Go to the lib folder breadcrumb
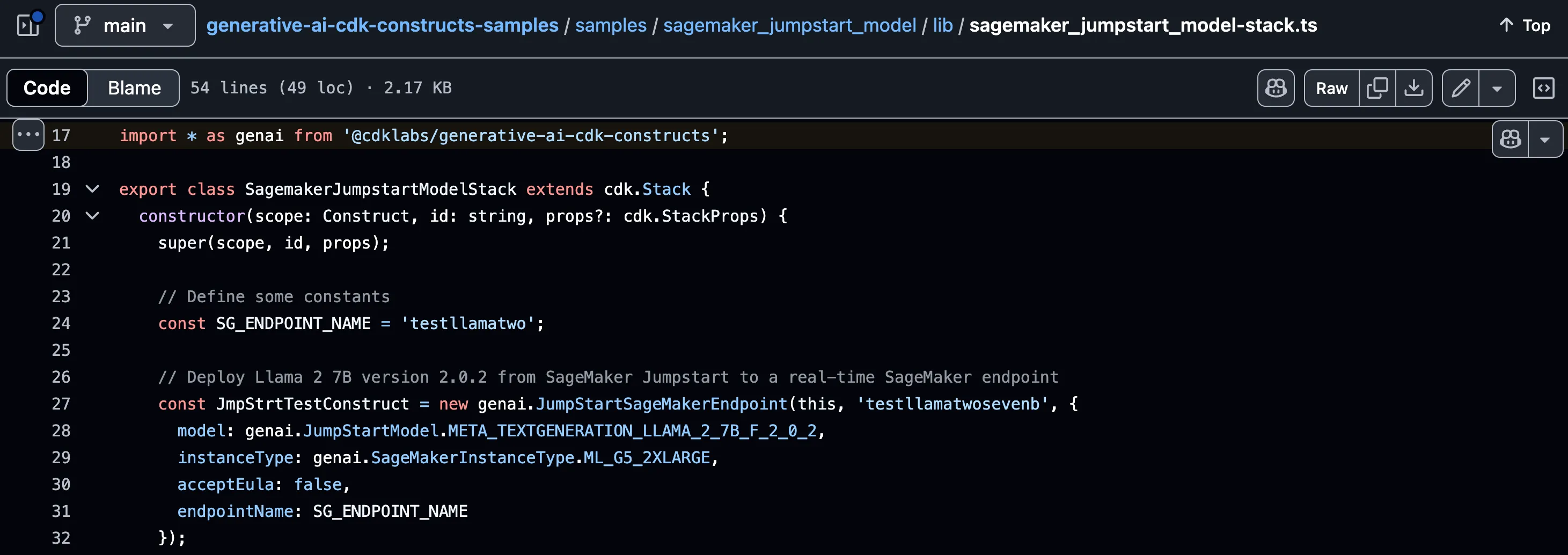Screen dimensions: 1568x555 tap(943, 25)
